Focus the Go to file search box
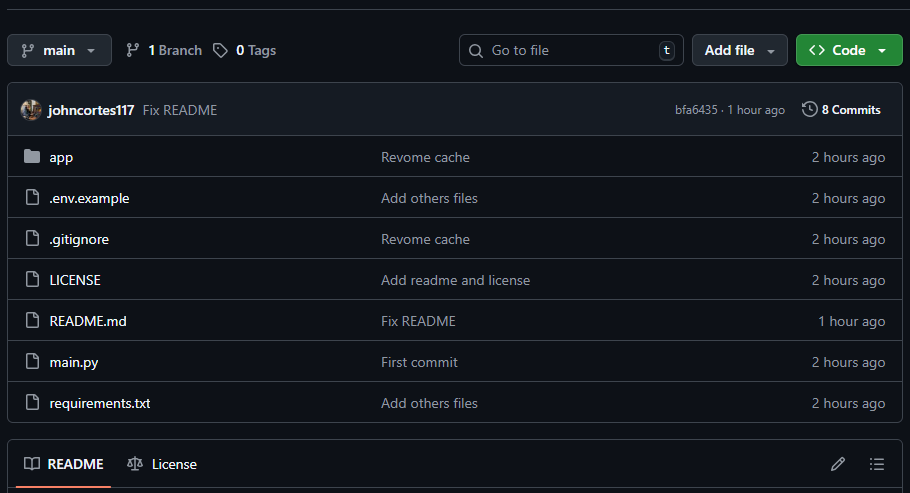The width and height of the screenshot is (910, 493). 570,50
